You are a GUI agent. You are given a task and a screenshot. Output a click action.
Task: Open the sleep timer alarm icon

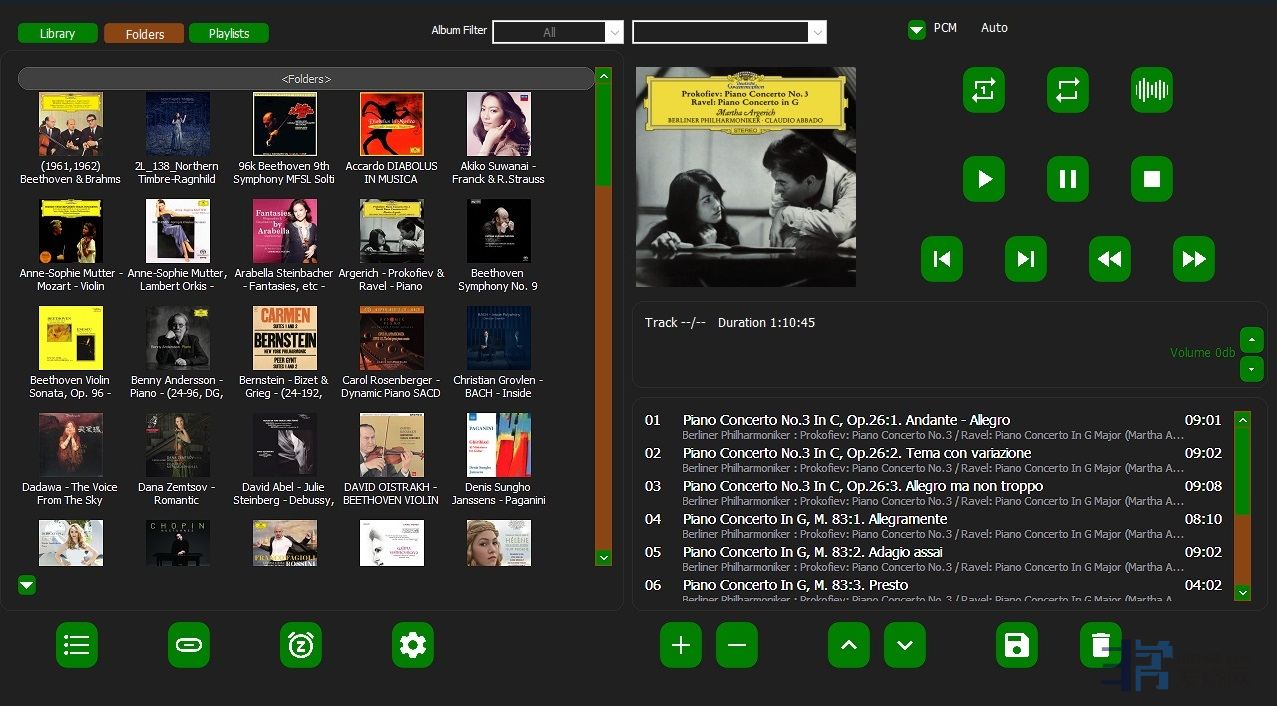coord(301,645)
